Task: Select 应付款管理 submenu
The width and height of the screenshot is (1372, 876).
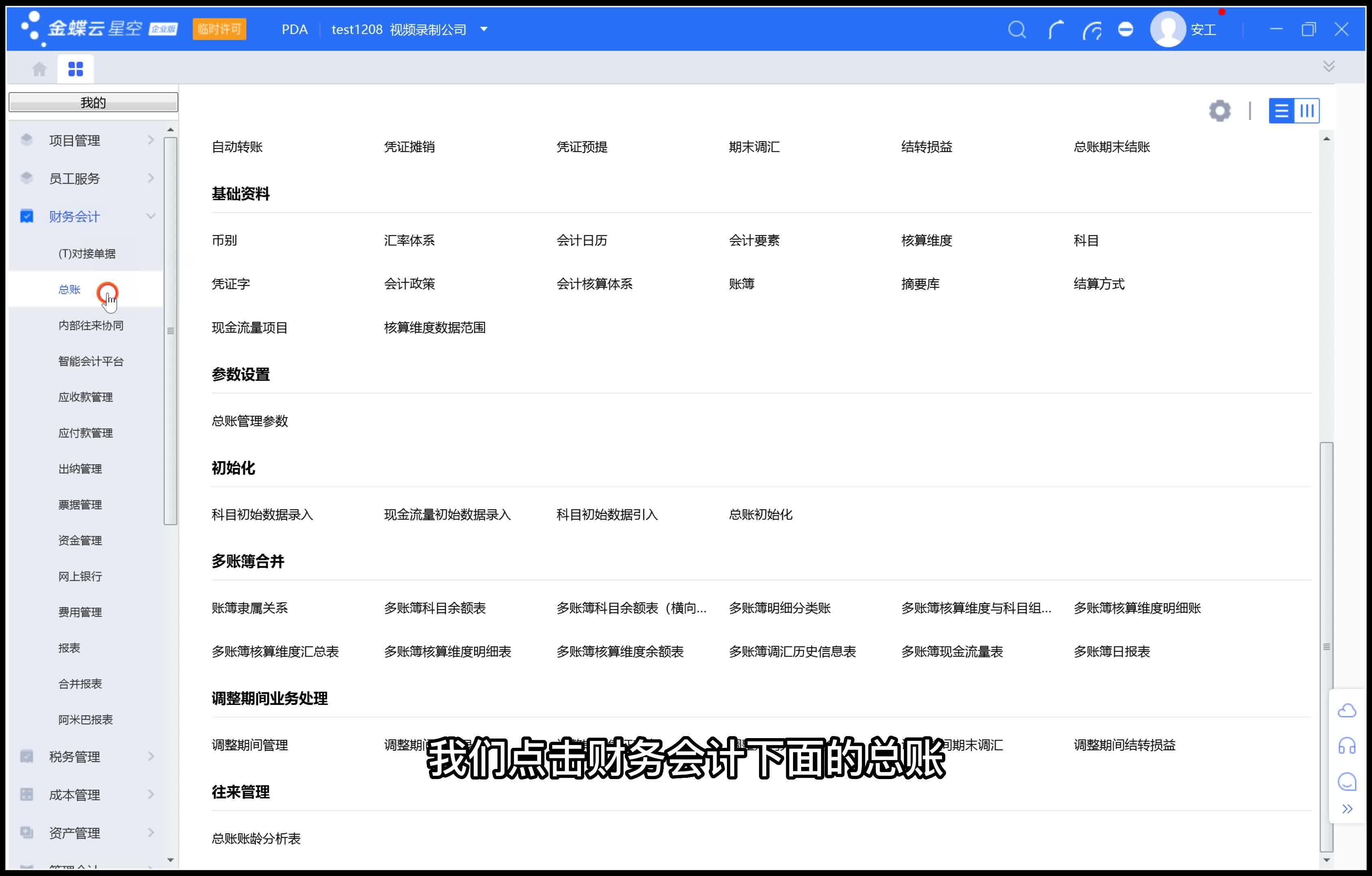Action: pos(86,433)
